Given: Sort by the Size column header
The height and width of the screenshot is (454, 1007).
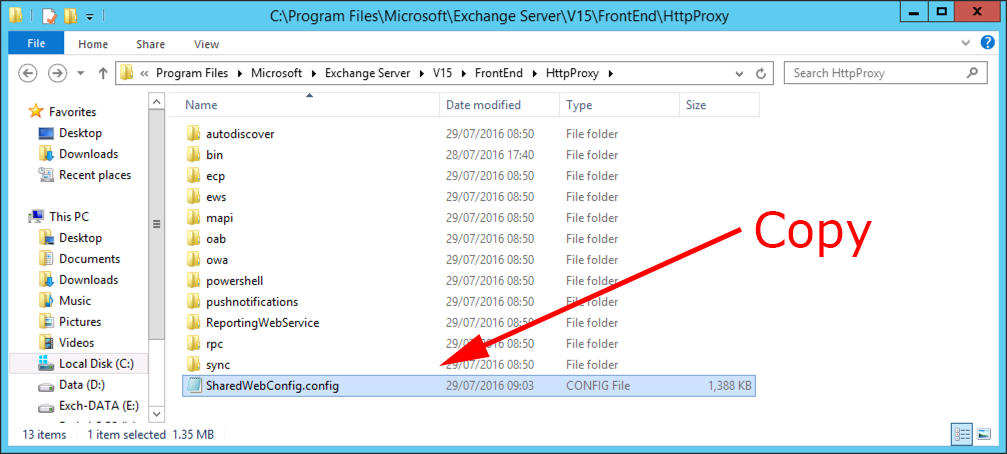Looking at the screenshot, I should (719, 105).
